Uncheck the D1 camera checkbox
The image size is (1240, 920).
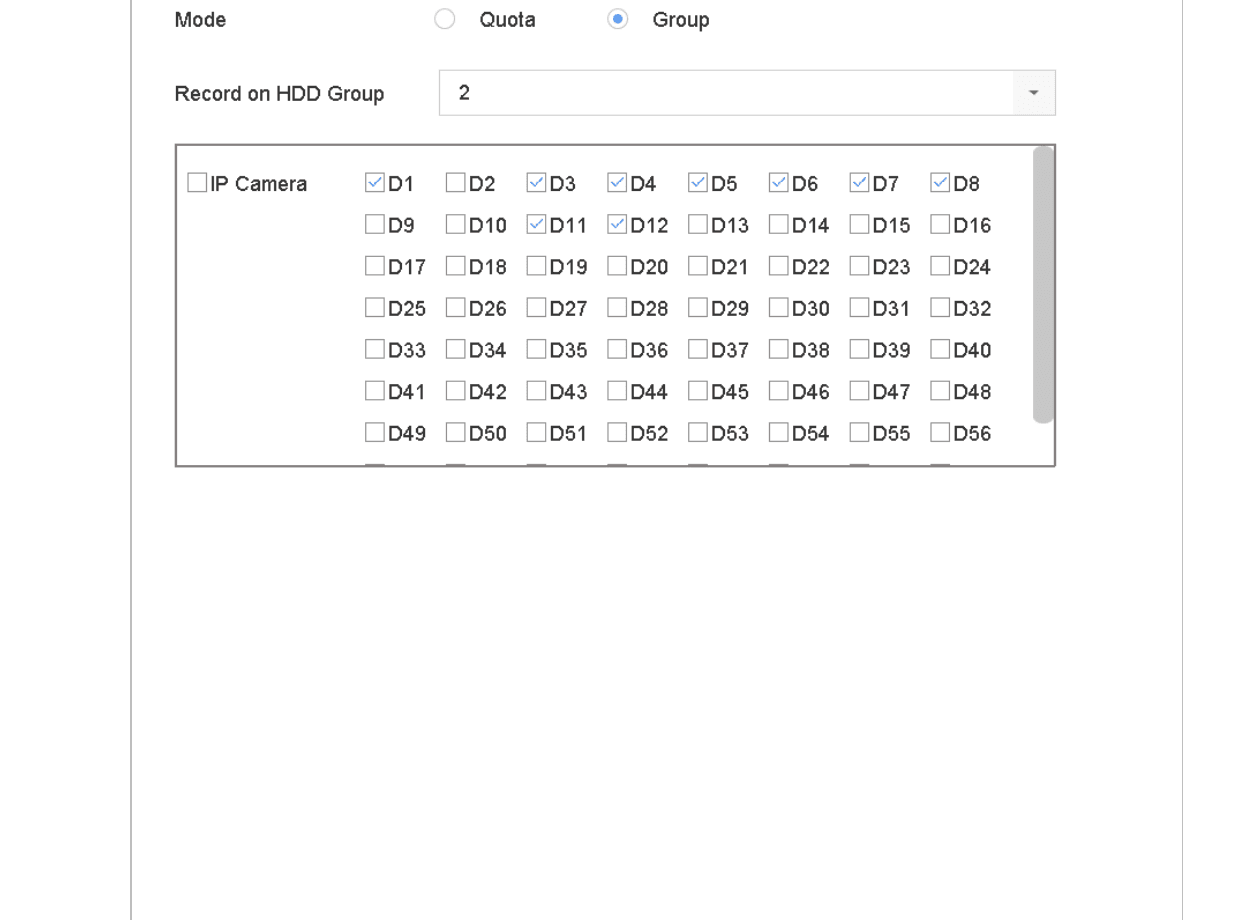coord(375,183)
